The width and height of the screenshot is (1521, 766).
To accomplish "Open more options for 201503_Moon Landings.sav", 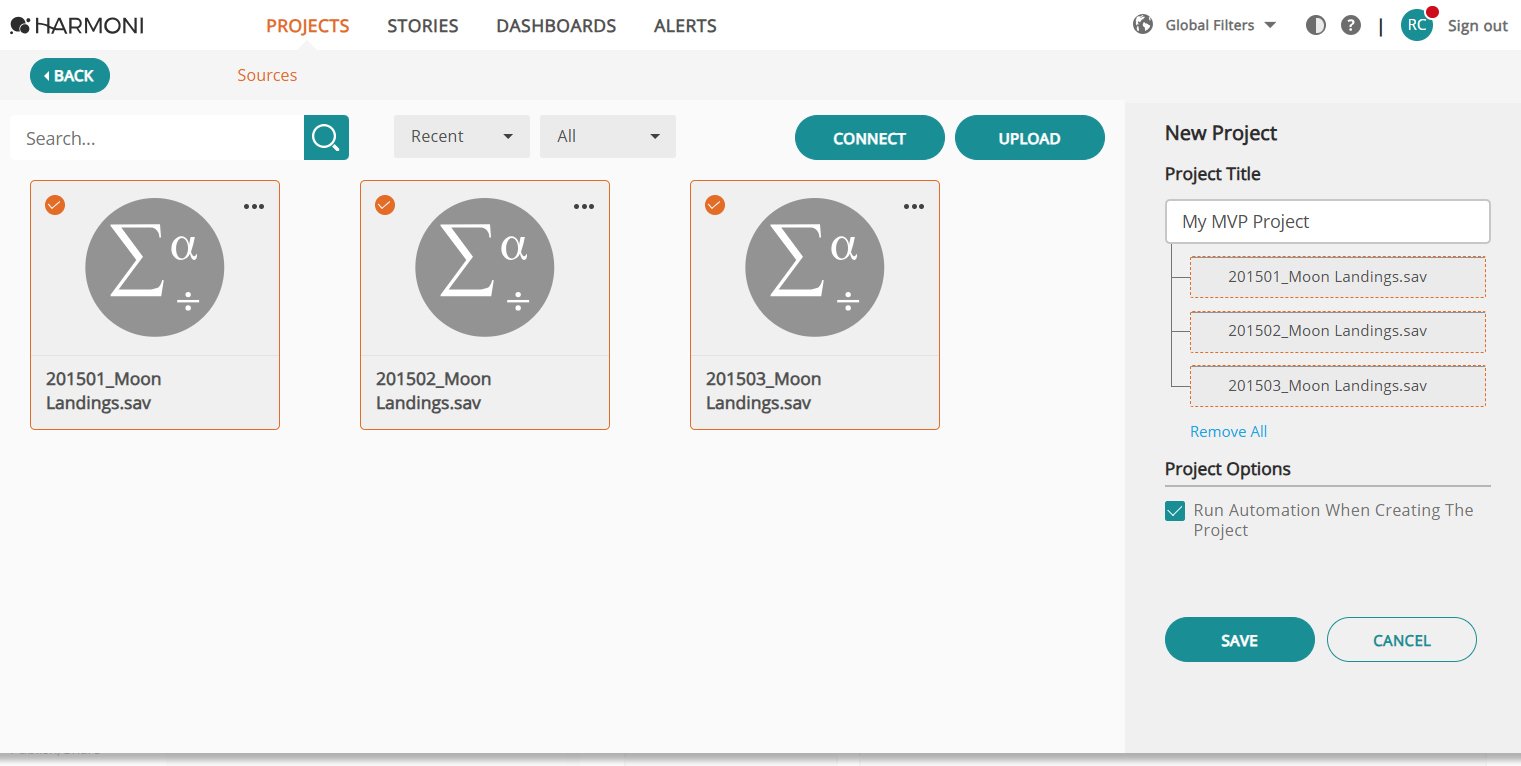I will click(x=914, y=206).
